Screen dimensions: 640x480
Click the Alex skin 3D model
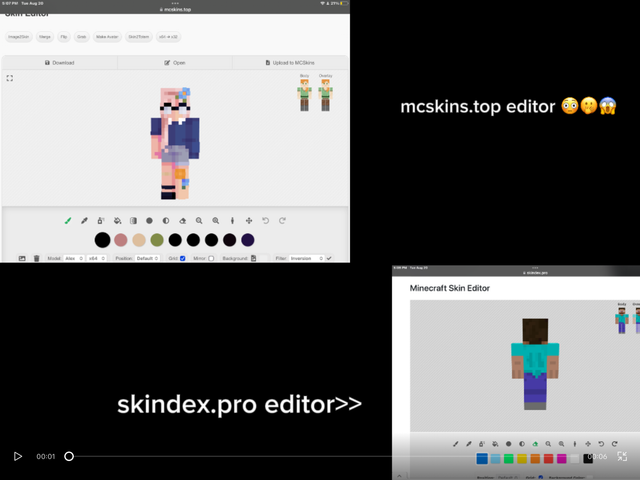click(176, 143)
